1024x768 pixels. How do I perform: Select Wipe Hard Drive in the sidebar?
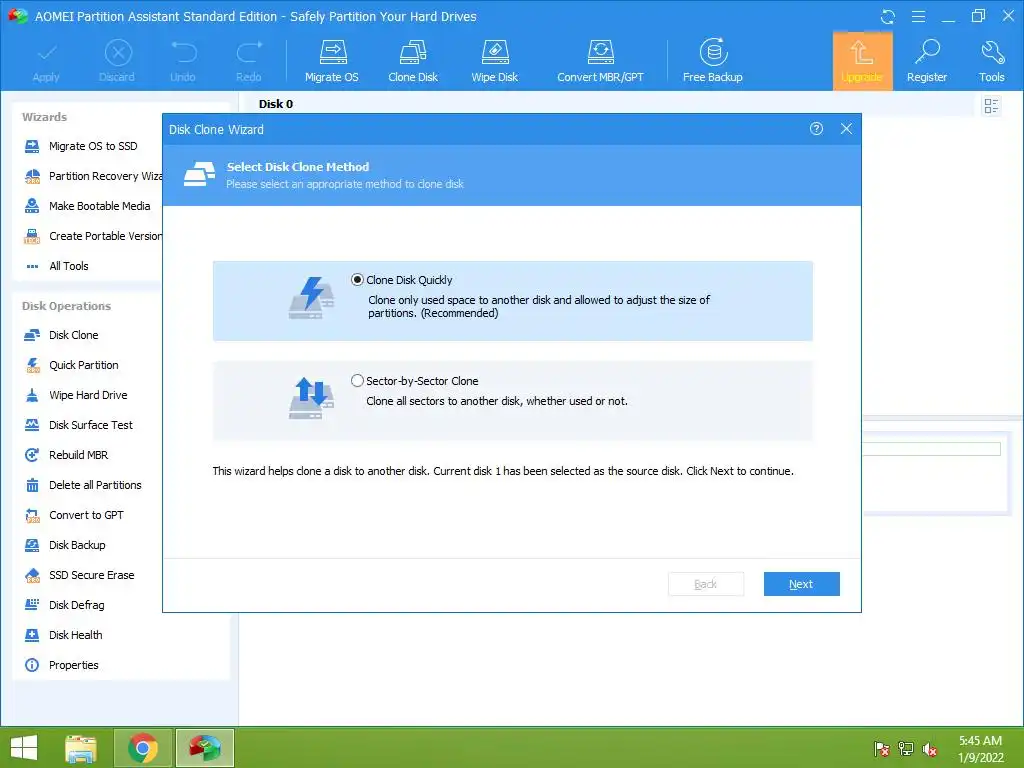click(88, 395)
